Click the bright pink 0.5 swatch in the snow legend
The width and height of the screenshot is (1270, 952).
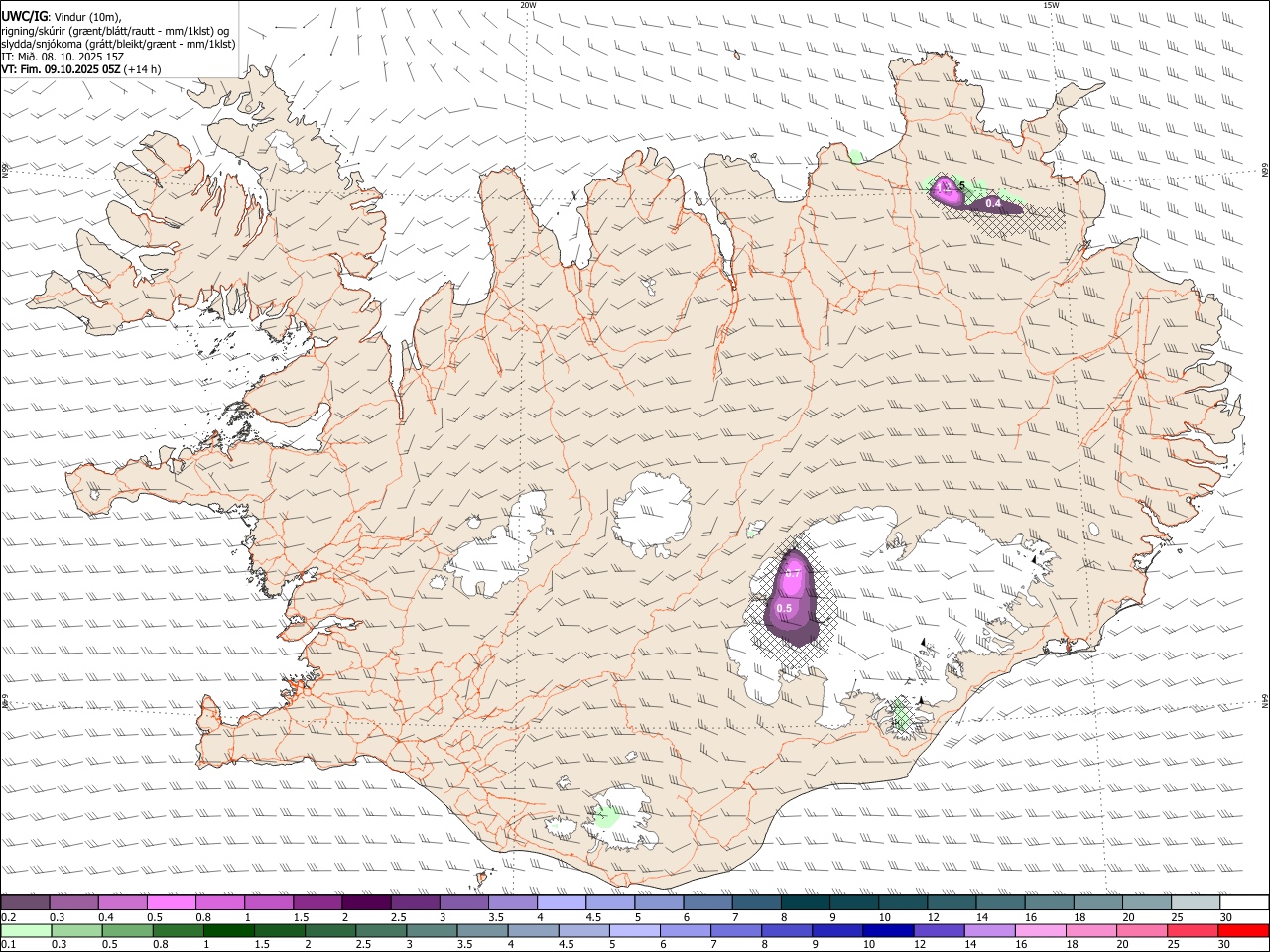(x=171, y=903)
